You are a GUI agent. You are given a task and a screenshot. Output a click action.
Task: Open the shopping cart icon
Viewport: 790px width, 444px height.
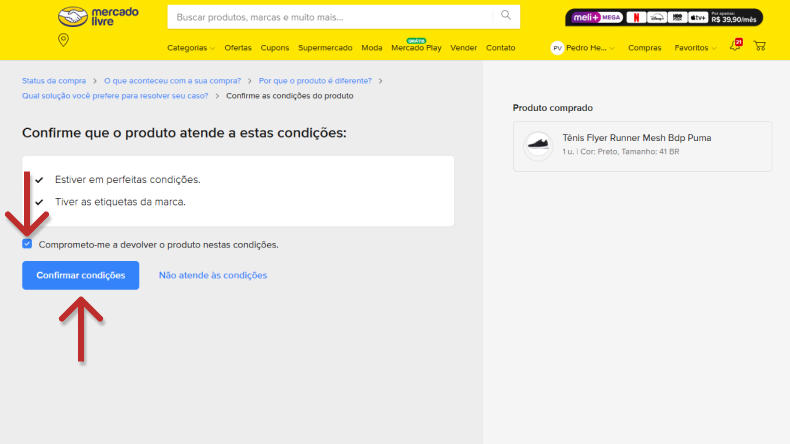point(760,46)
